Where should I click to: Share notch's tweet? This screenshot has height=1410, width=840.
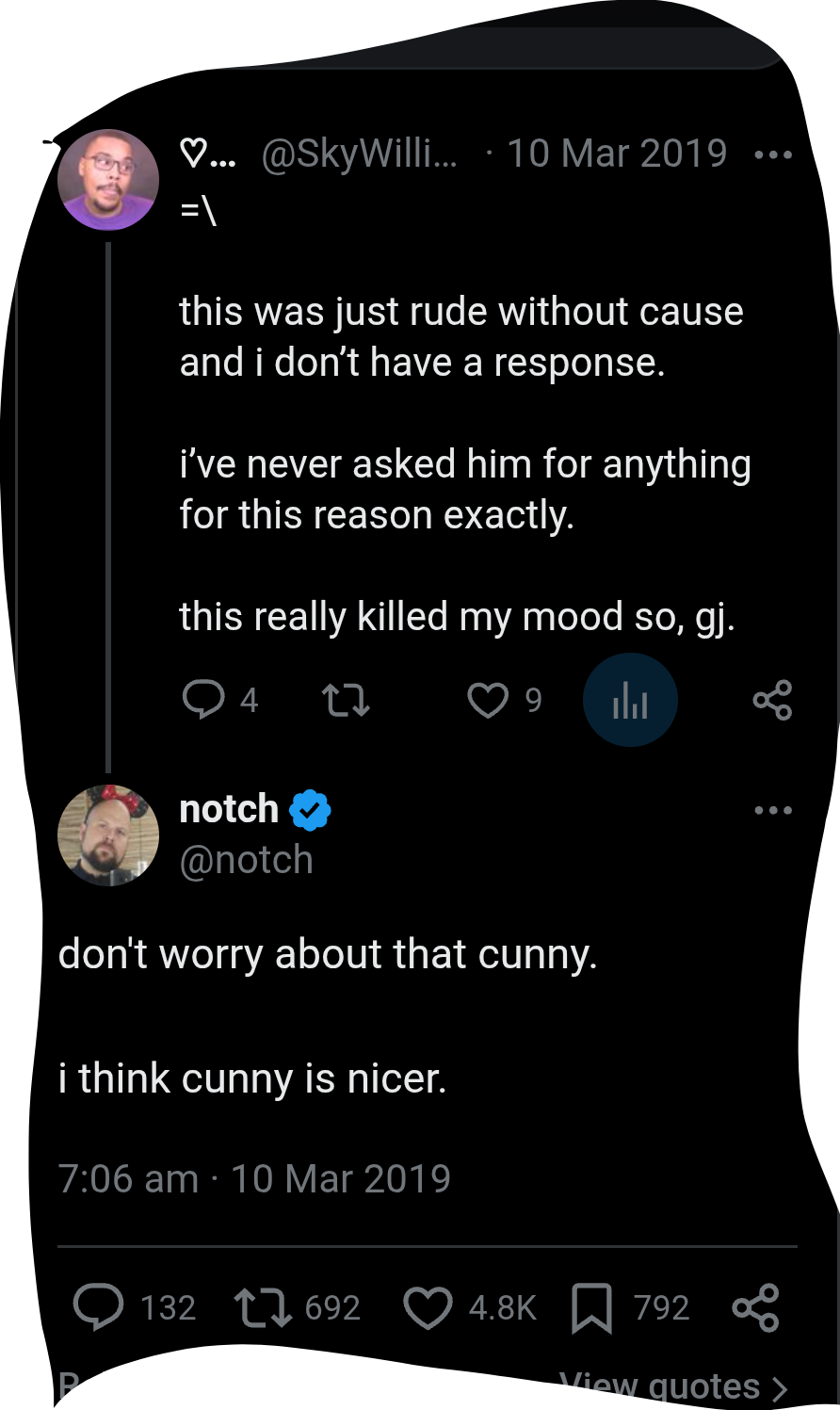pyautogui.click(x=755, y=1307)
